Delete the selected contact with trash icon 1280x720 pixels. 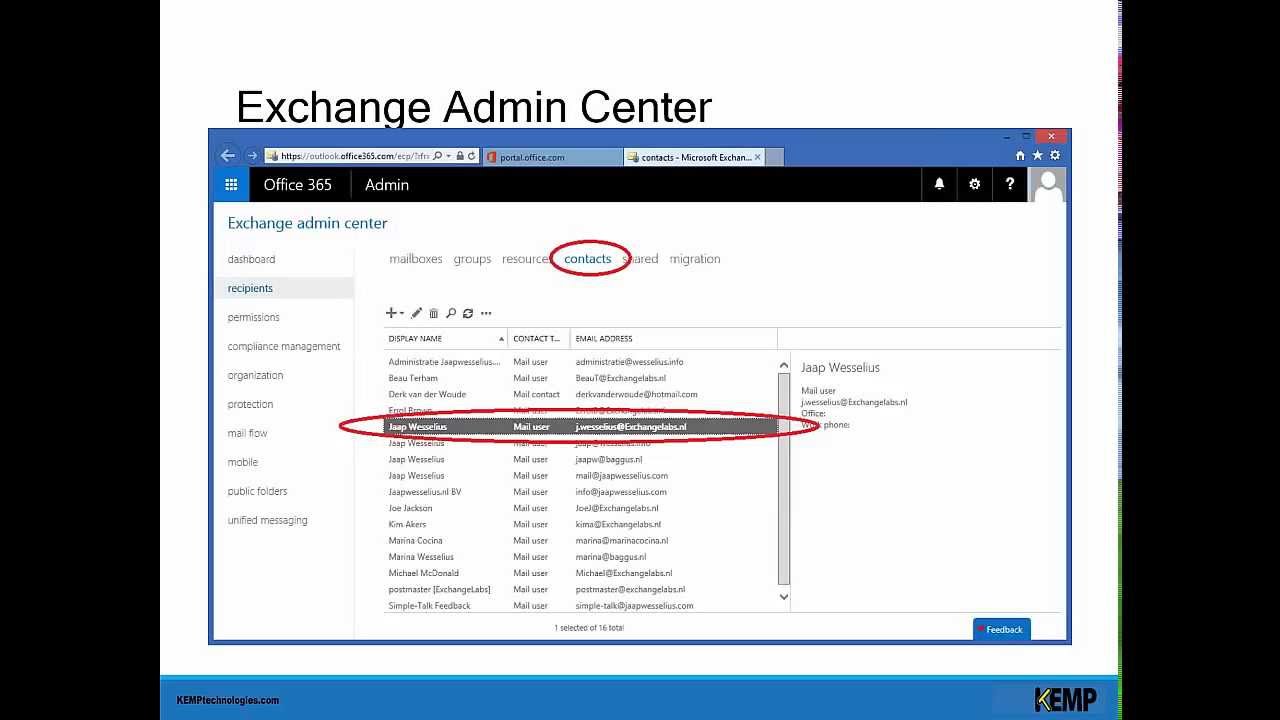click(x=434, y=313)
